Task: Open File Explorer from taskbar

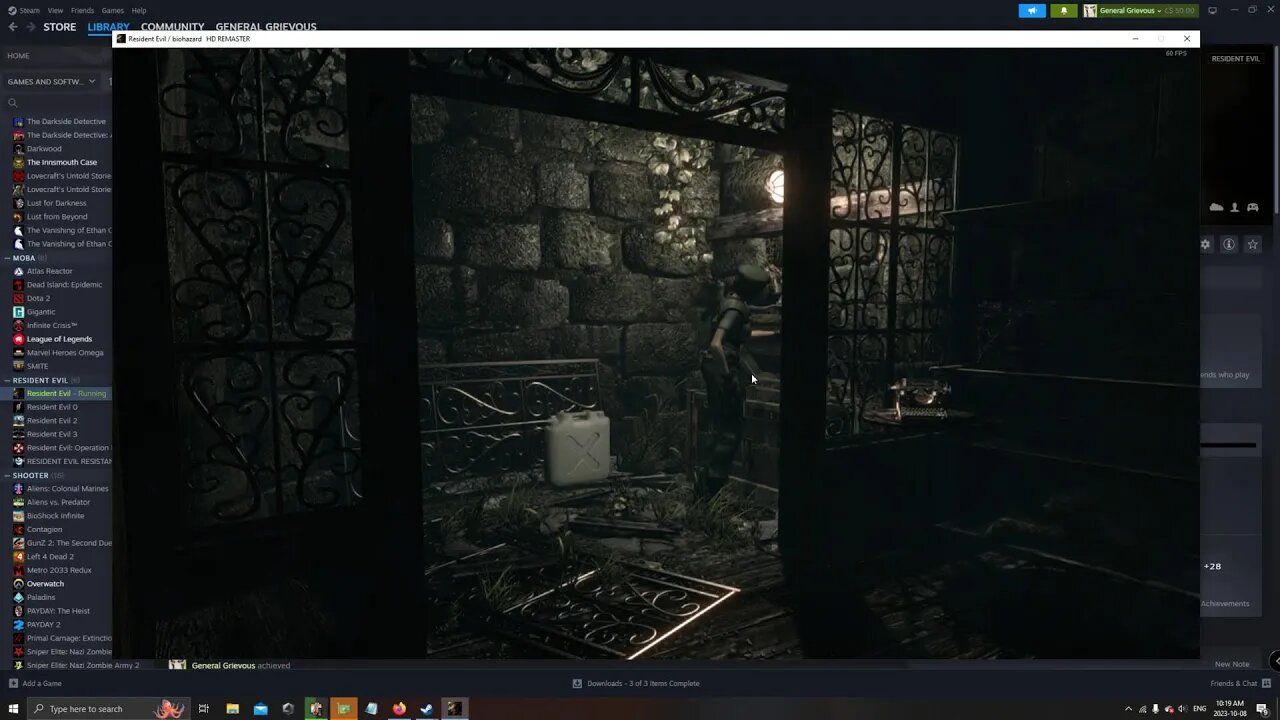Action: (x=232, y=709)
